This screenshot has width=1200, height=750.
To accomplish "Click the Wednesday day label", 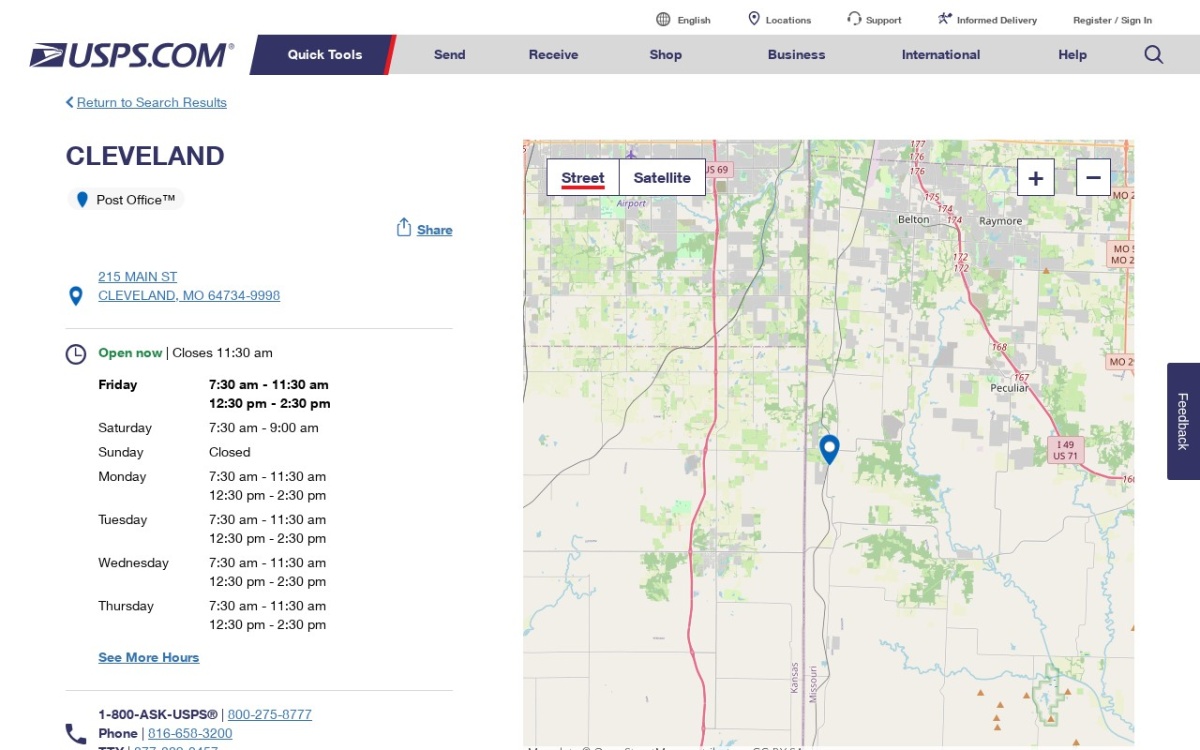I will [x=134, y=563].
